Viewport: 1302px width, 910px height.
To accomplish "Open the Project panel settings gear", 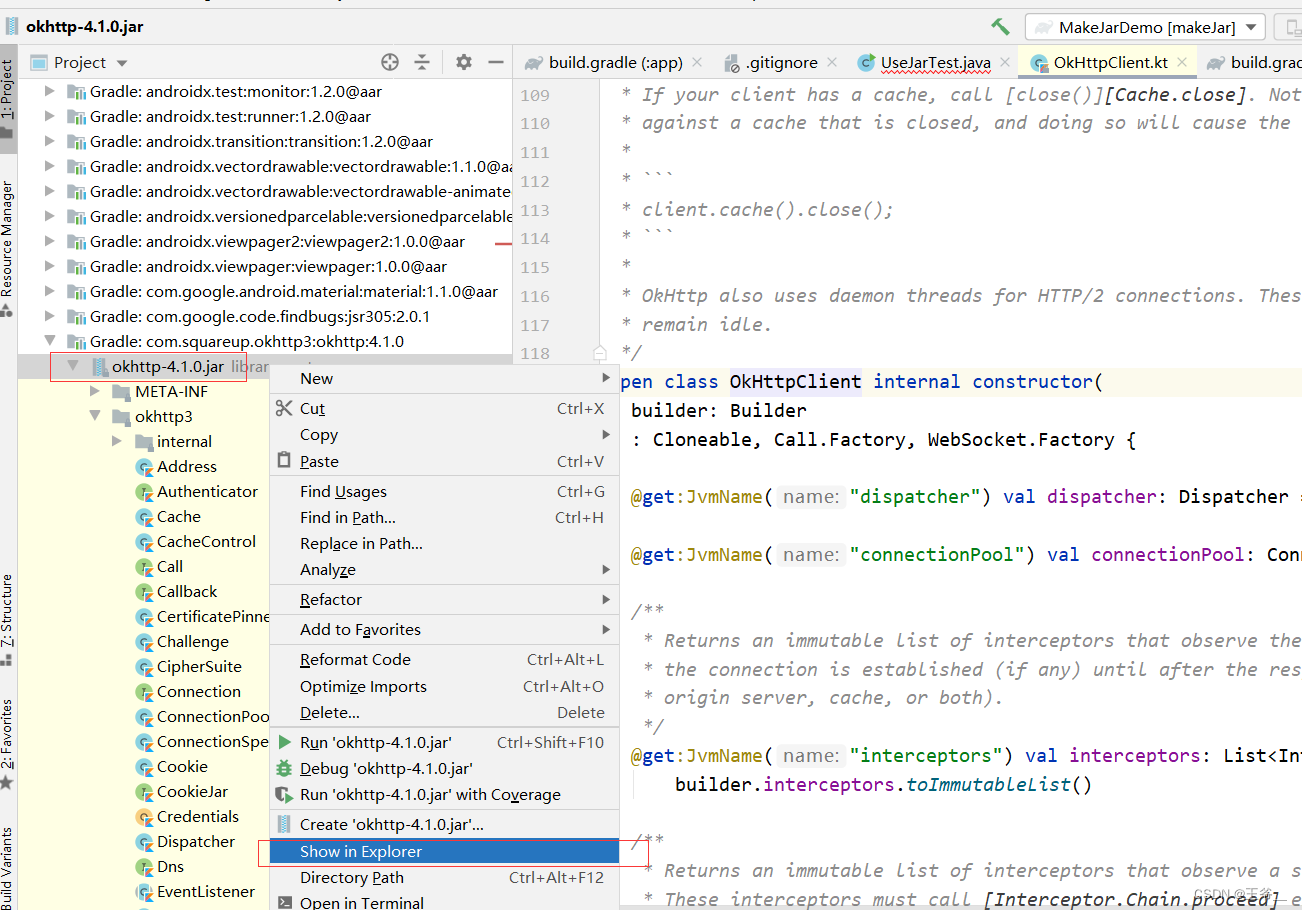I will pos(463,62).
